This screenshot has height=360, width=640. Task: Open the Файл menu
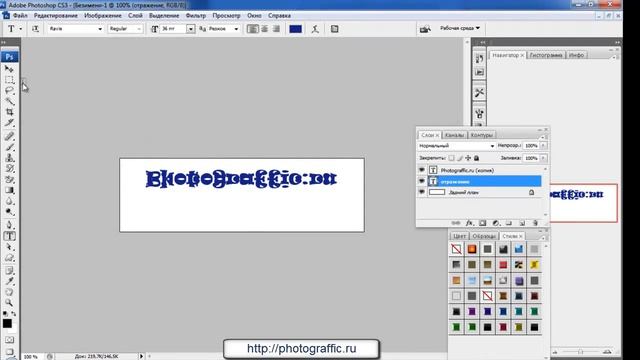click(x=20, y=16)
